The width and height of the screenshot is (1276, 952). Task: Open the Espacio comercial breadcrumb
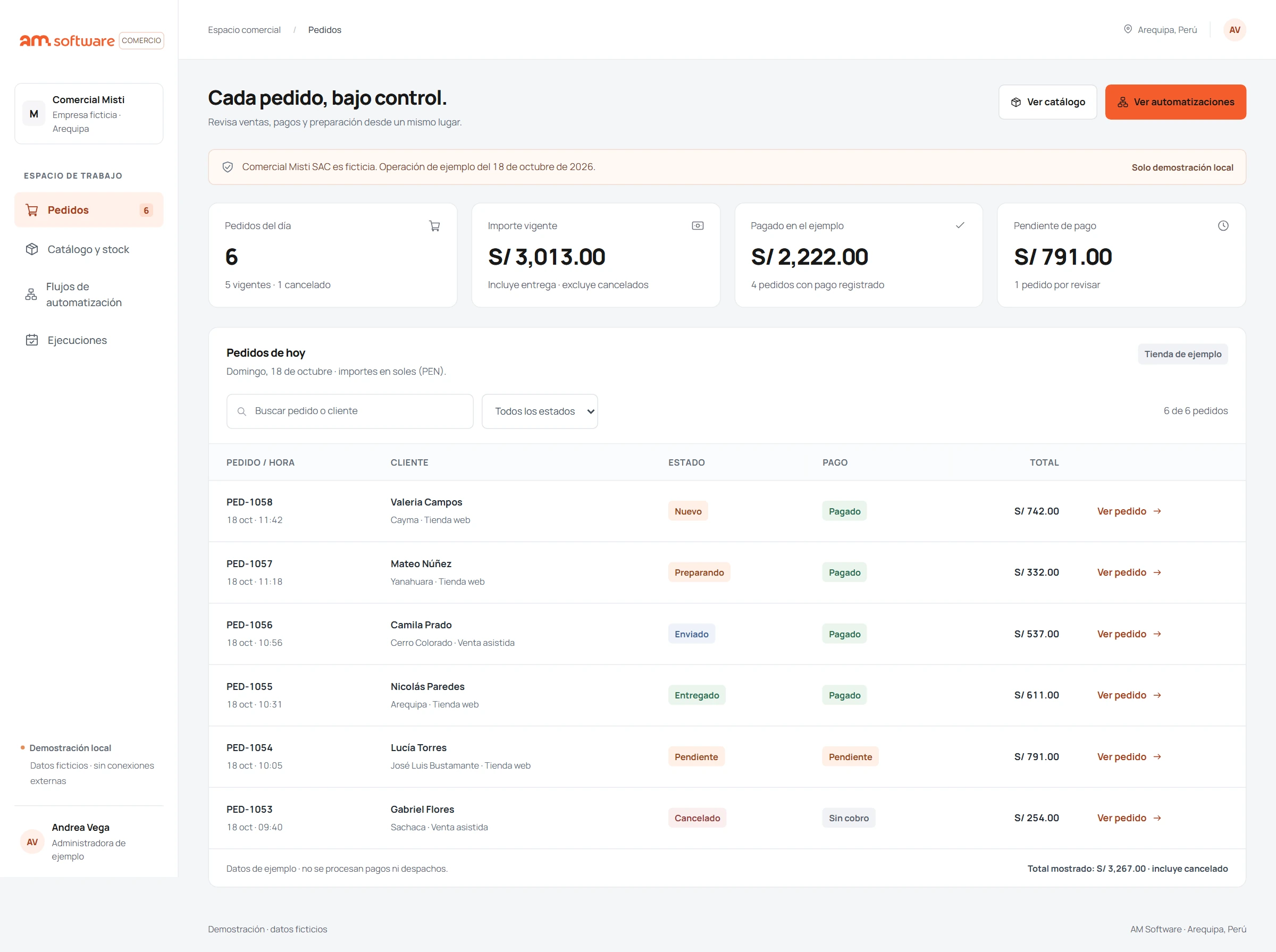click(x=245, y=30)
